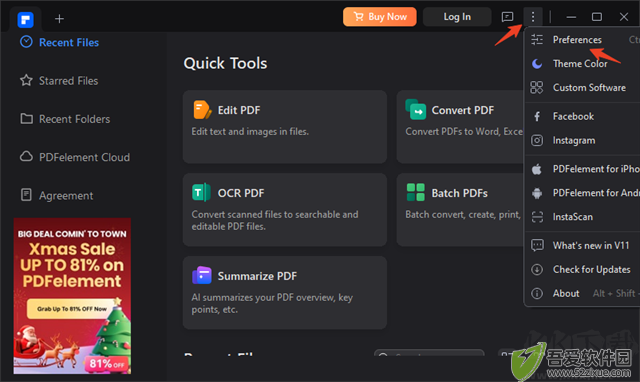Click the PDFelement home logo icon

tap(25, 19)
